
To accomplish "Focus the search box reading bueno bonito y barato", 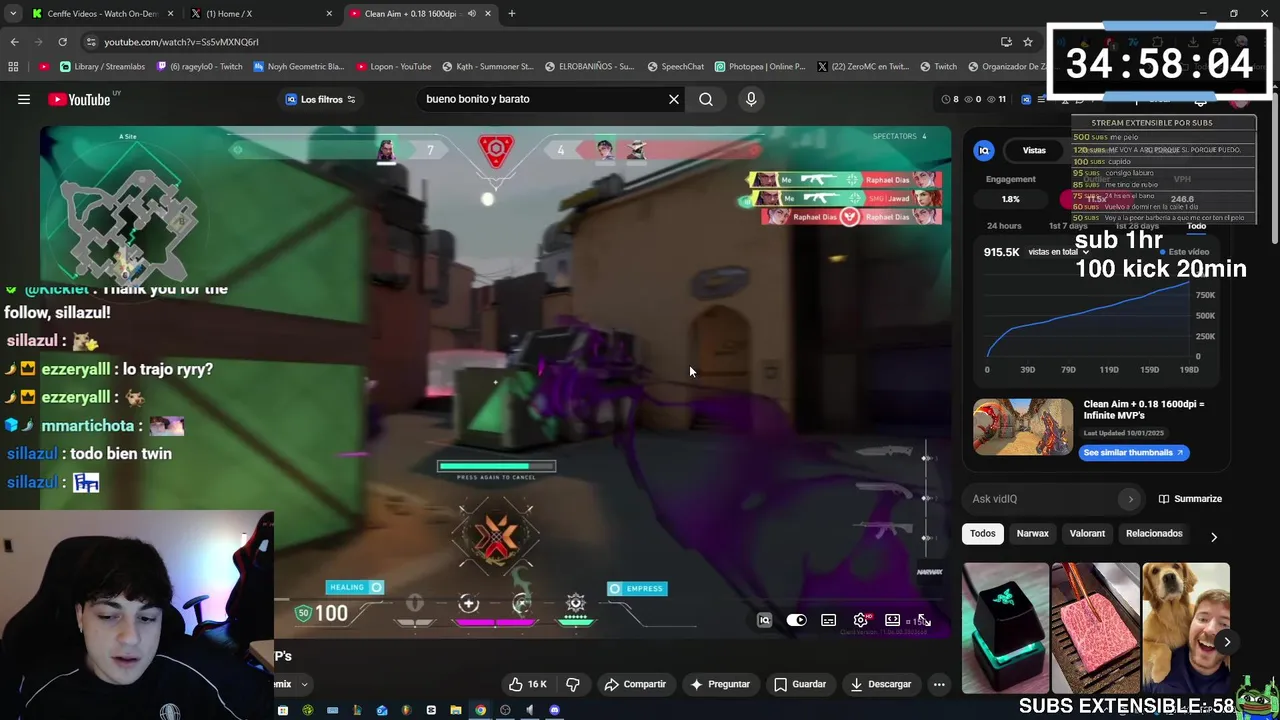I will click(x=543, y=99).
